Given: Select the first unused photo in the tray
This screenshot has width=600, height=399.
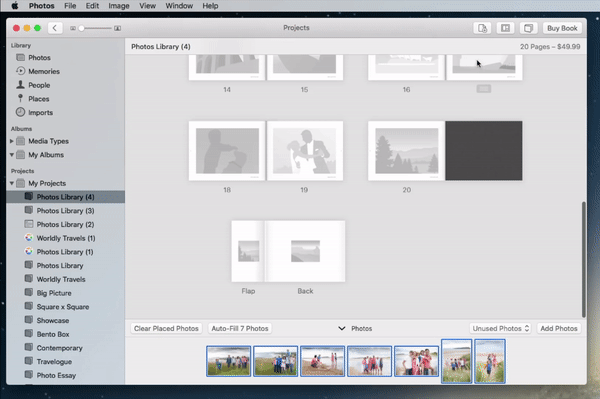Looking at the screenshot, I should pos(228,361).
